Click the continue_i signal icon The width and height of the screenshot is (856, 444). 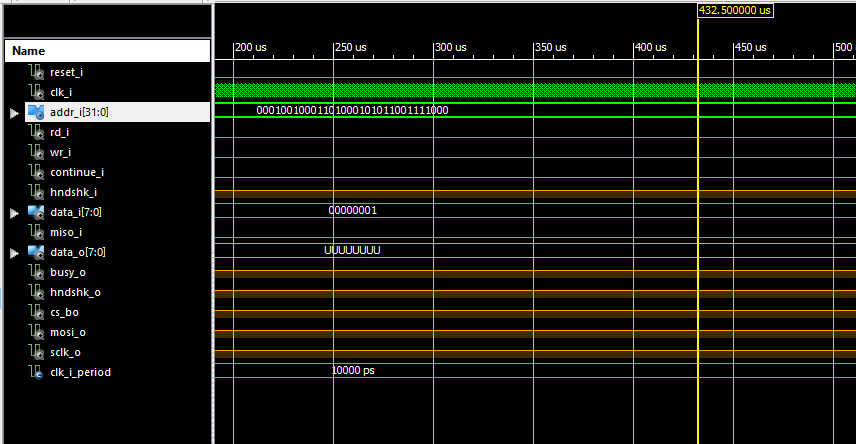coord(36,172)
